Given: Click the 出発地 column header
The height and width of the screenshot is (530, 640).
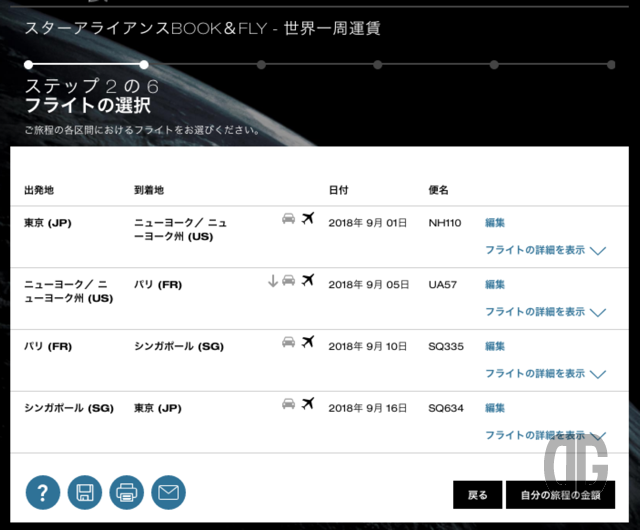Looking at the screenshot, I should [39, 190].
